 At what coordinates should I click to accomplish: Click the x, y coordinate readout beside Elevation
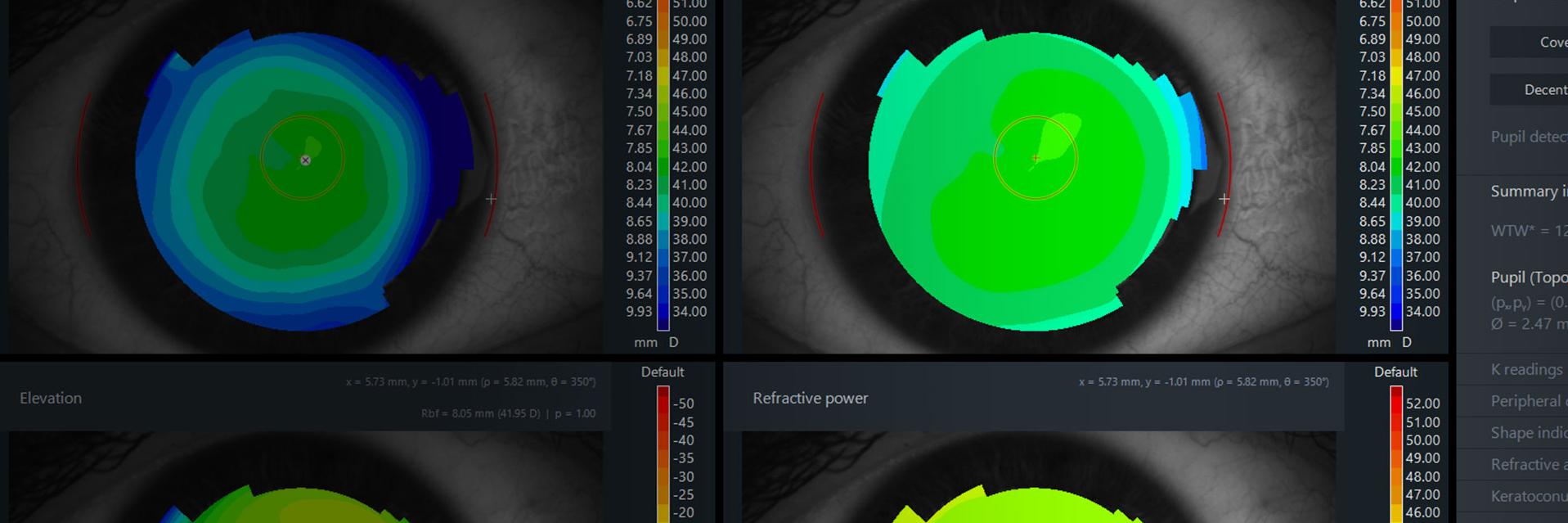click(x=470, y=381)
